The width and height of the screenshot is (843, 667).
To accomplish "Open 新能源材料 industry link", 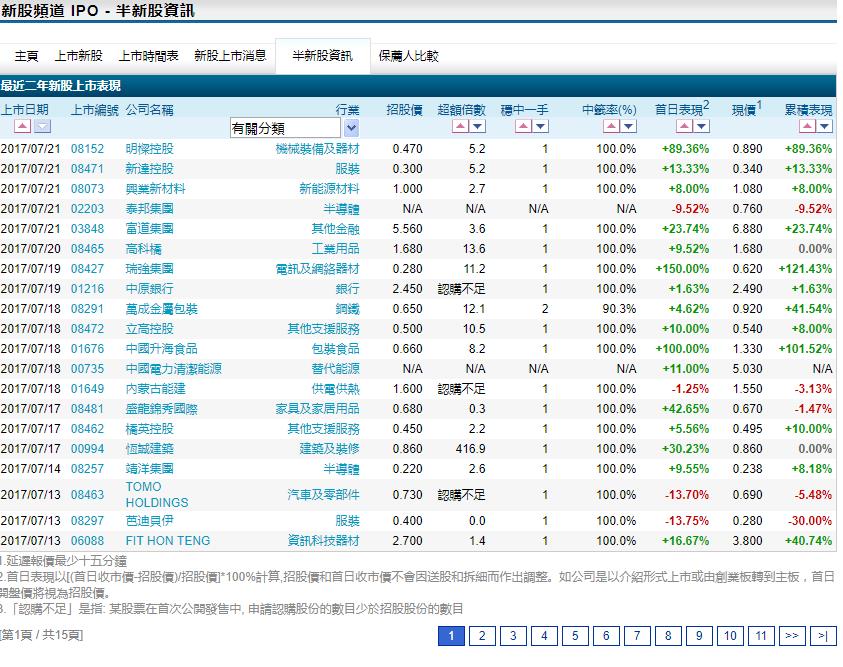I will [329, 189].
